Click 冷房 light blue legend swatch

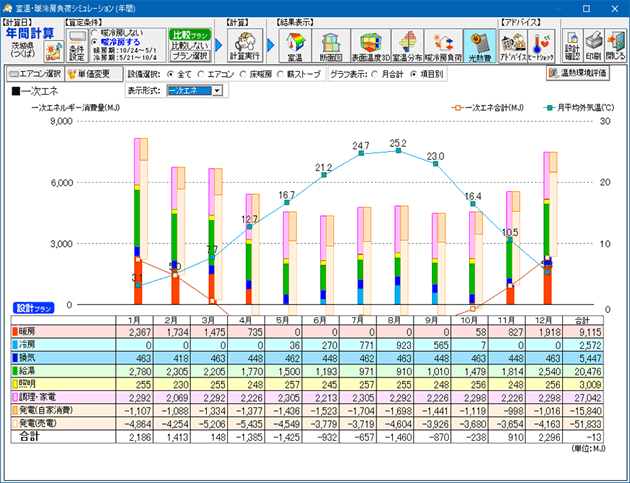[15, 344]
